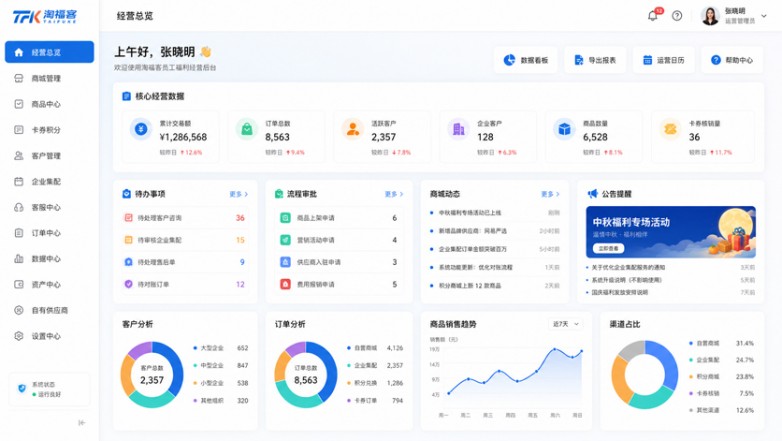This screenshot has height=441, width=782.
Task: Click the 系统状态 shield icon
Action: [x=21, y=389]
